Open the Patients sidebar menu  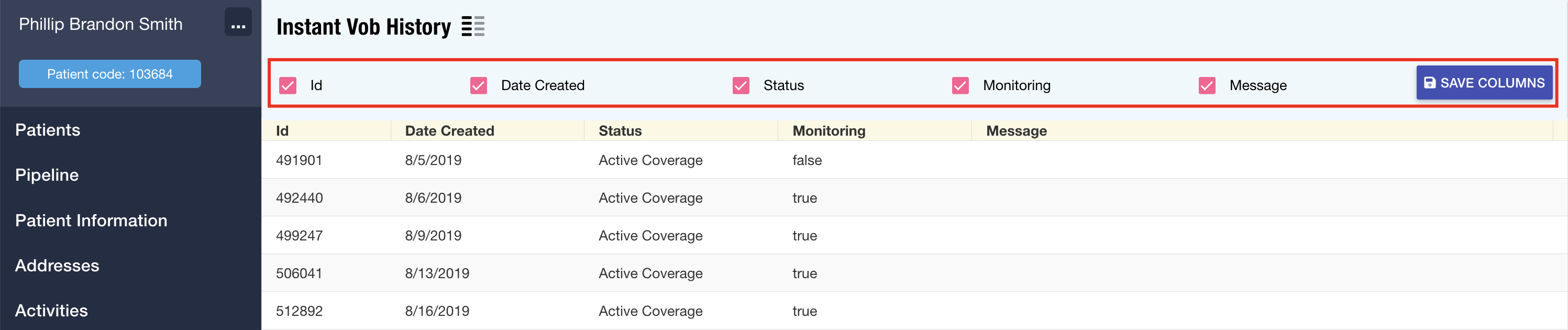[48, 130]
